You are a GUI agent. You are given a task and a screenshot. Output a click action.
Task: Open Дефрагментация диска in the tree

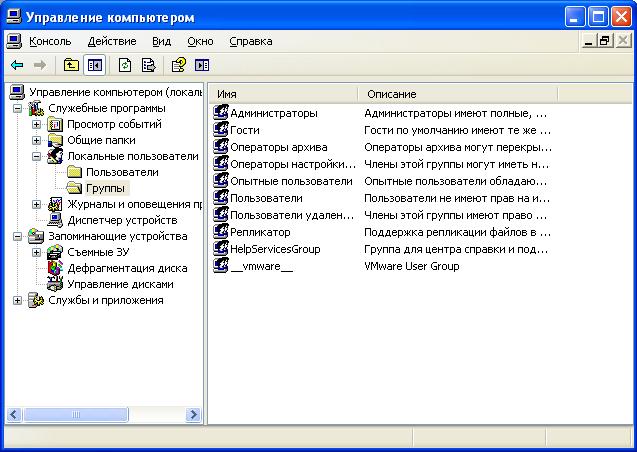tap(127, 268)
